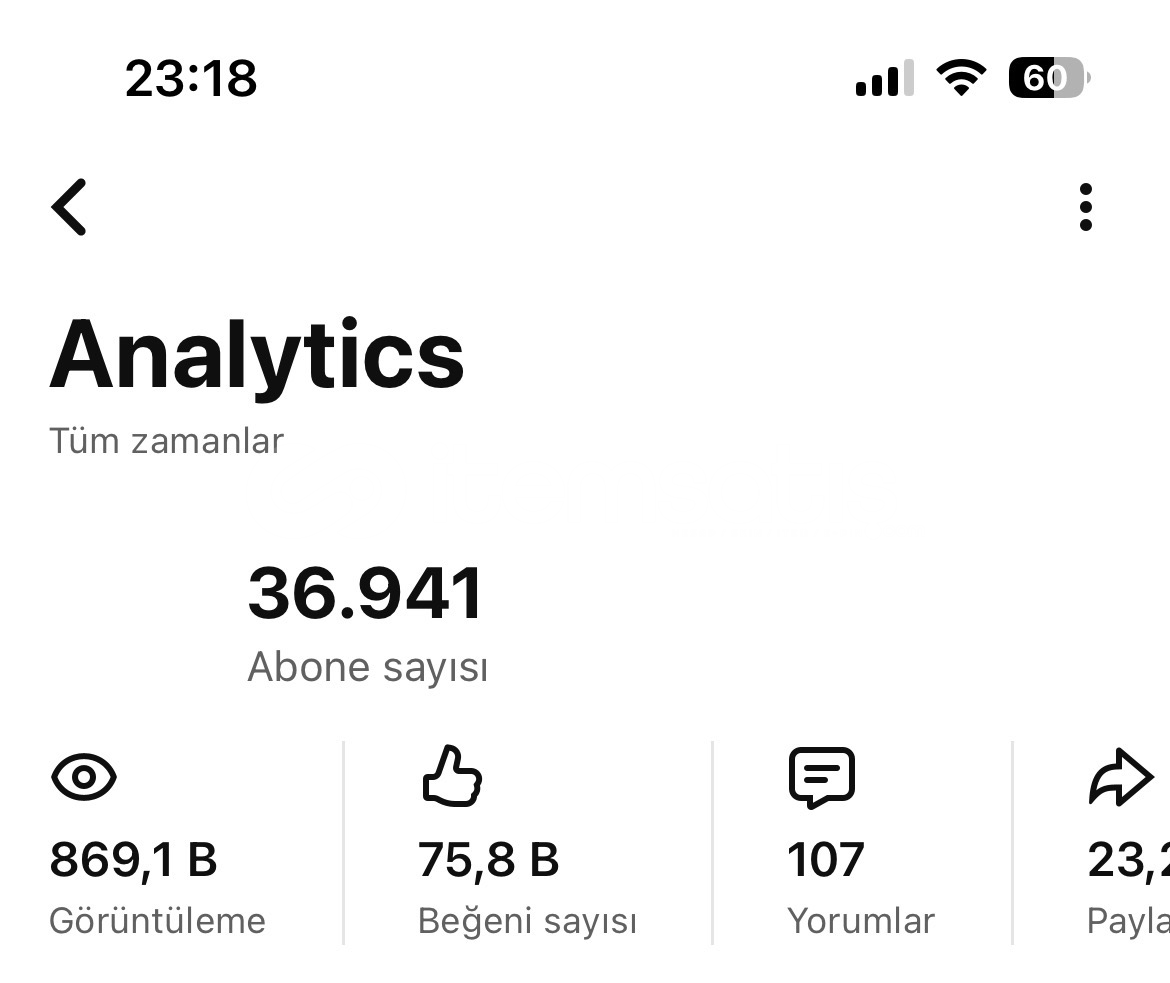Open the three-dot more options menu
This screenshot has width=1170, height=983.
pyautogui.click(x=1086, y=207)
